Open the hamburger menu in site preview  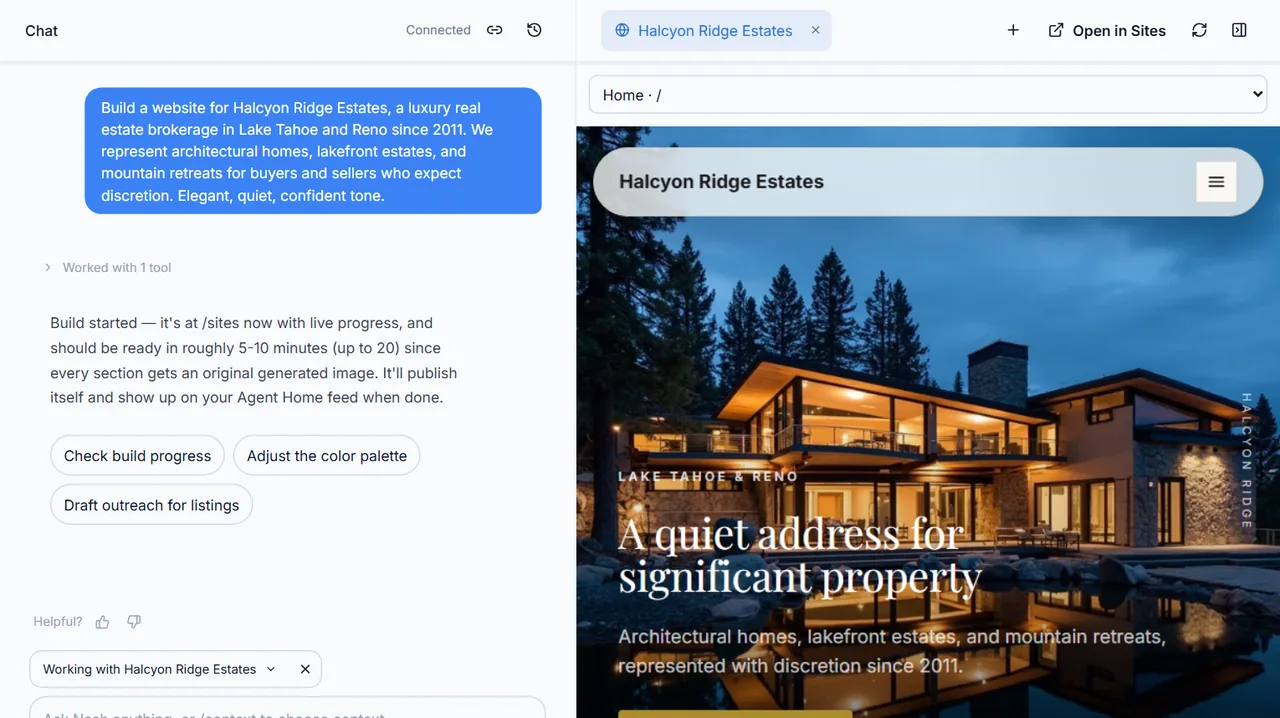click(1216, 182)
